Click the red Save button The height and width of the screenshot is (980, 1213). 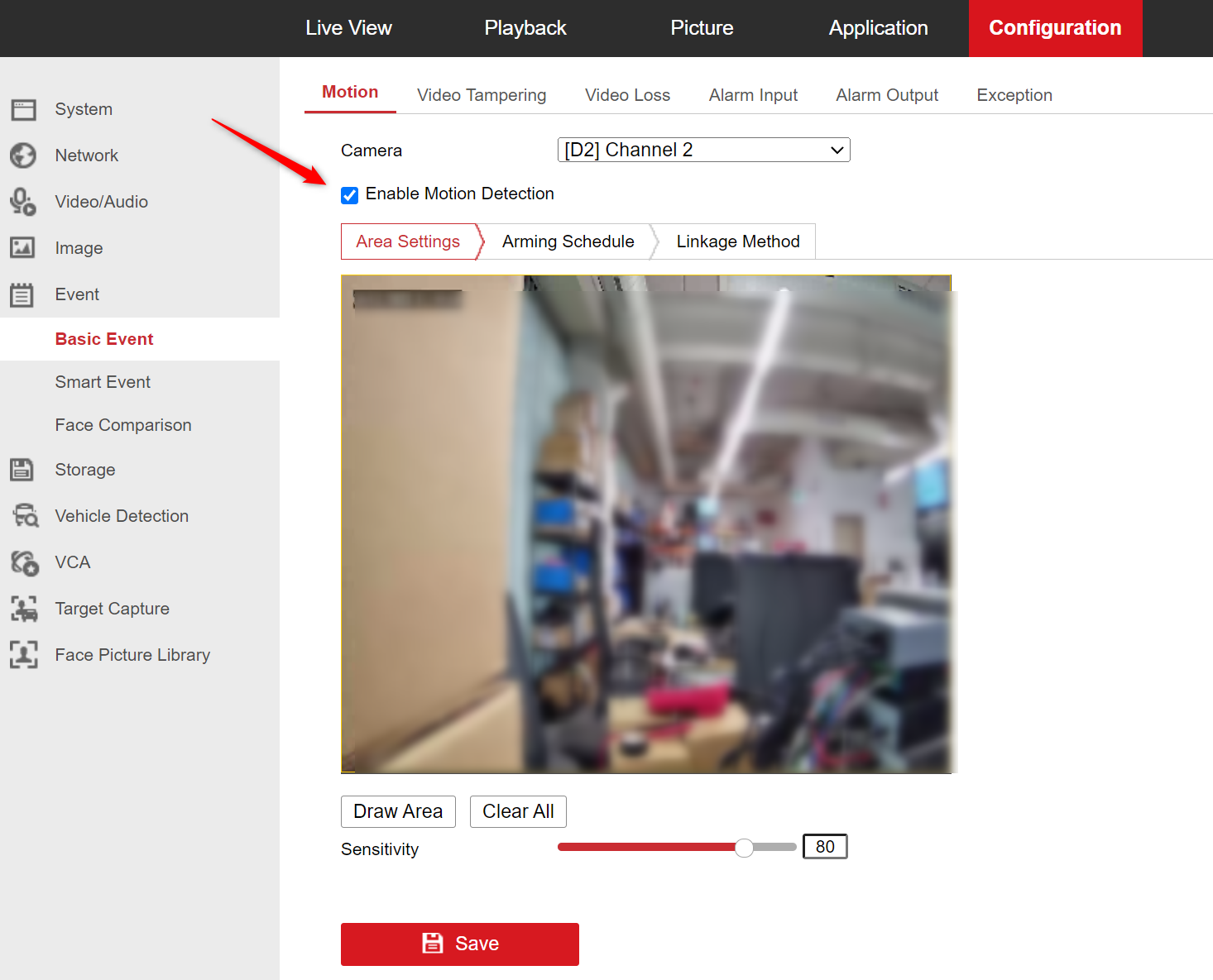460,944
